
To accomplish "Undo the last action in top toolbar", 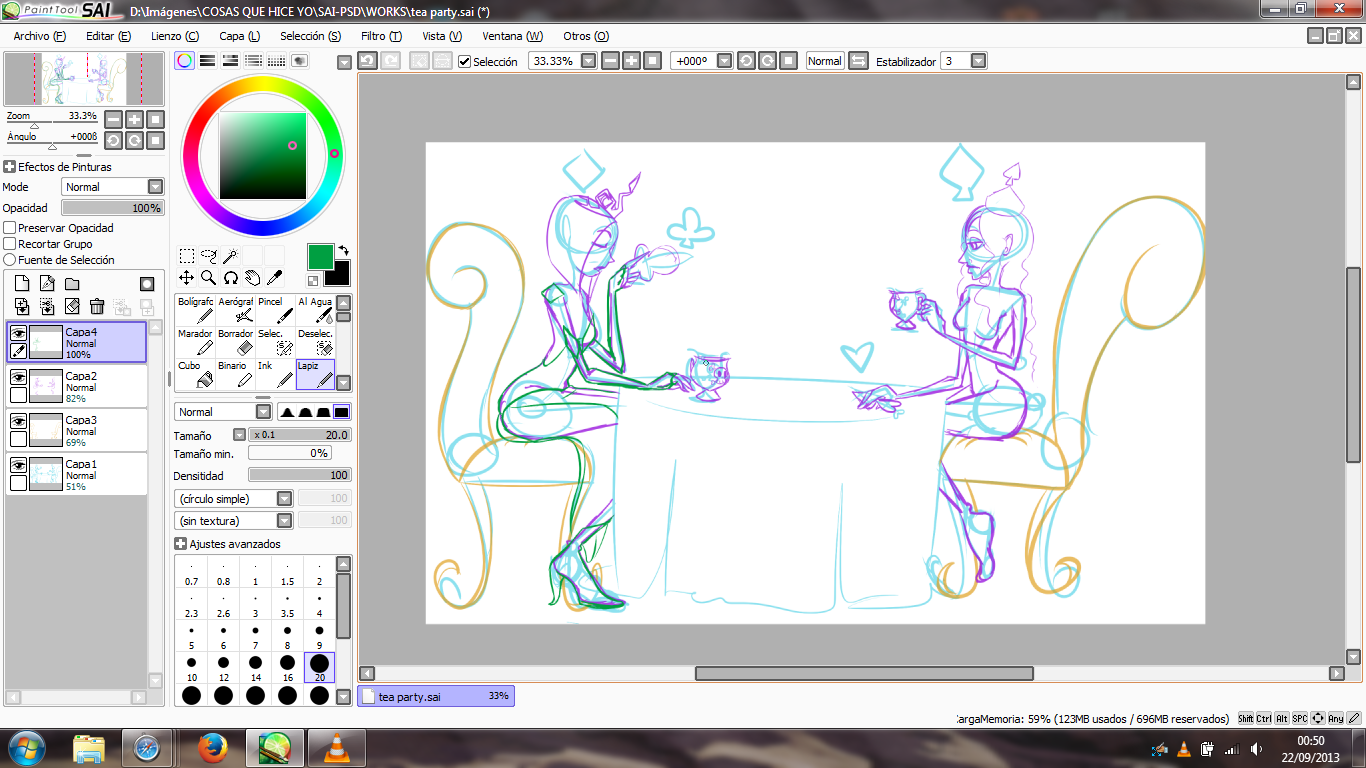I will pos(367,61).
